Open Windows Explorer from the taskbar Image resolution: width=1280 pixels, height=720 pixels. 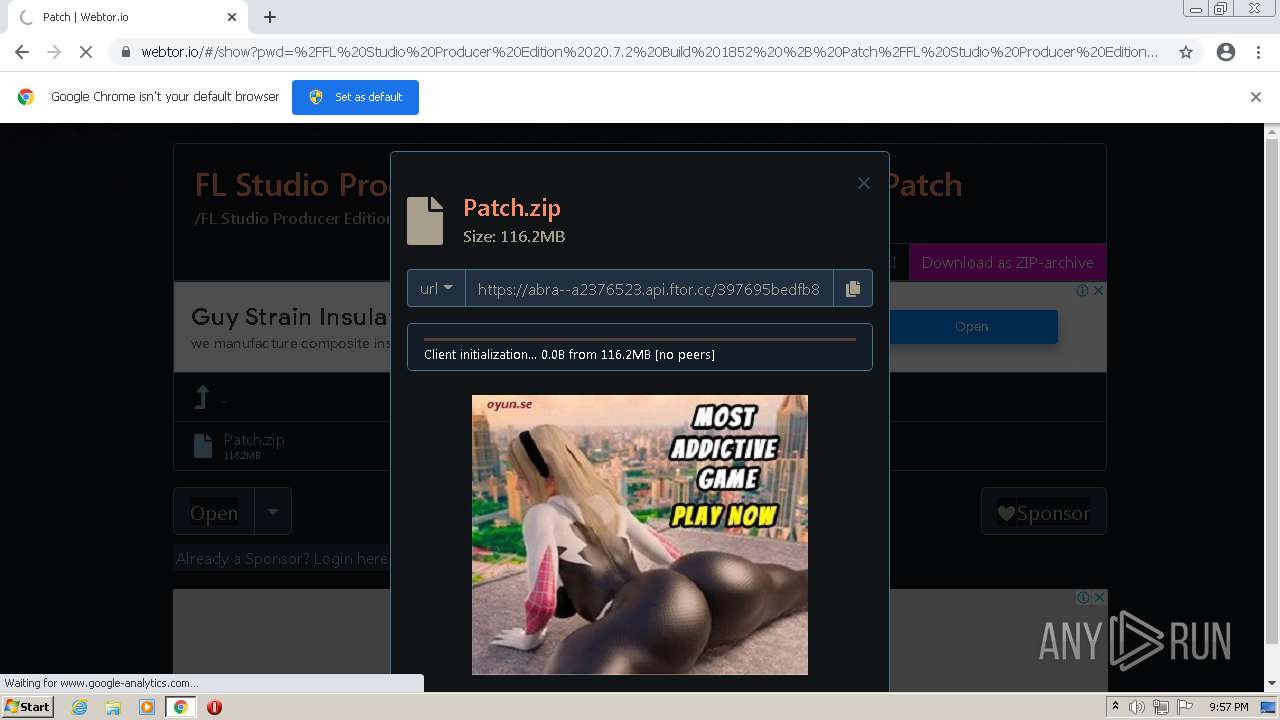tap(113, 707)
